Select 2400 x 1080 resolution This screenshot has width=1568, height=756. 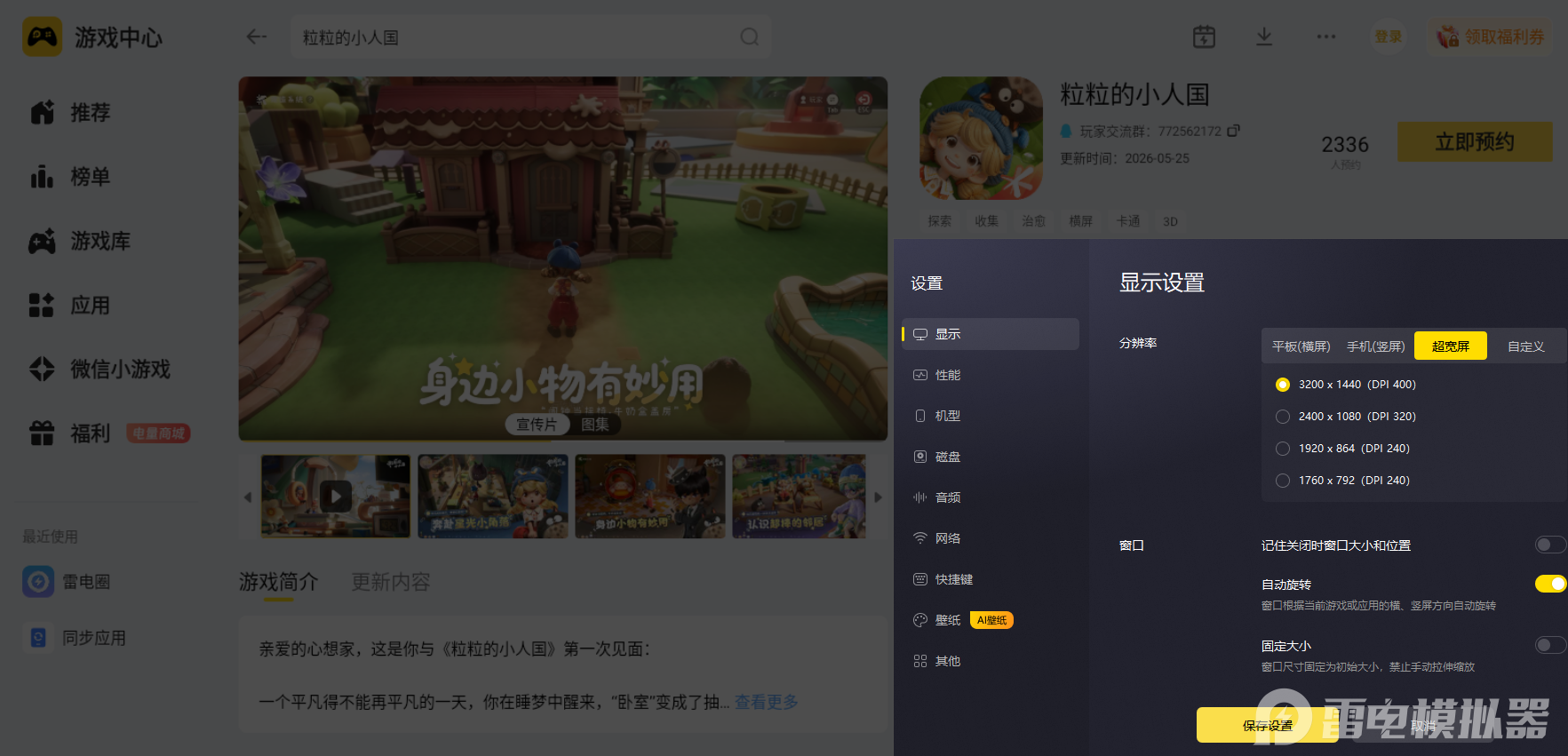point(1283,417)
